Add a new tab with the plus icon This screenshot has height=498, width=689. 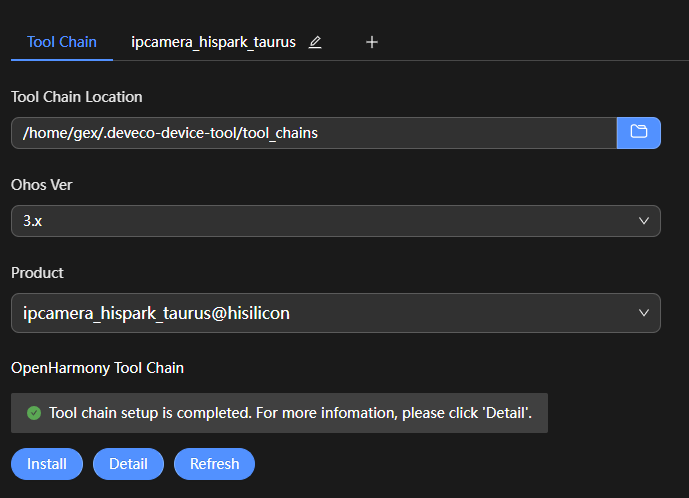[372, 42]
